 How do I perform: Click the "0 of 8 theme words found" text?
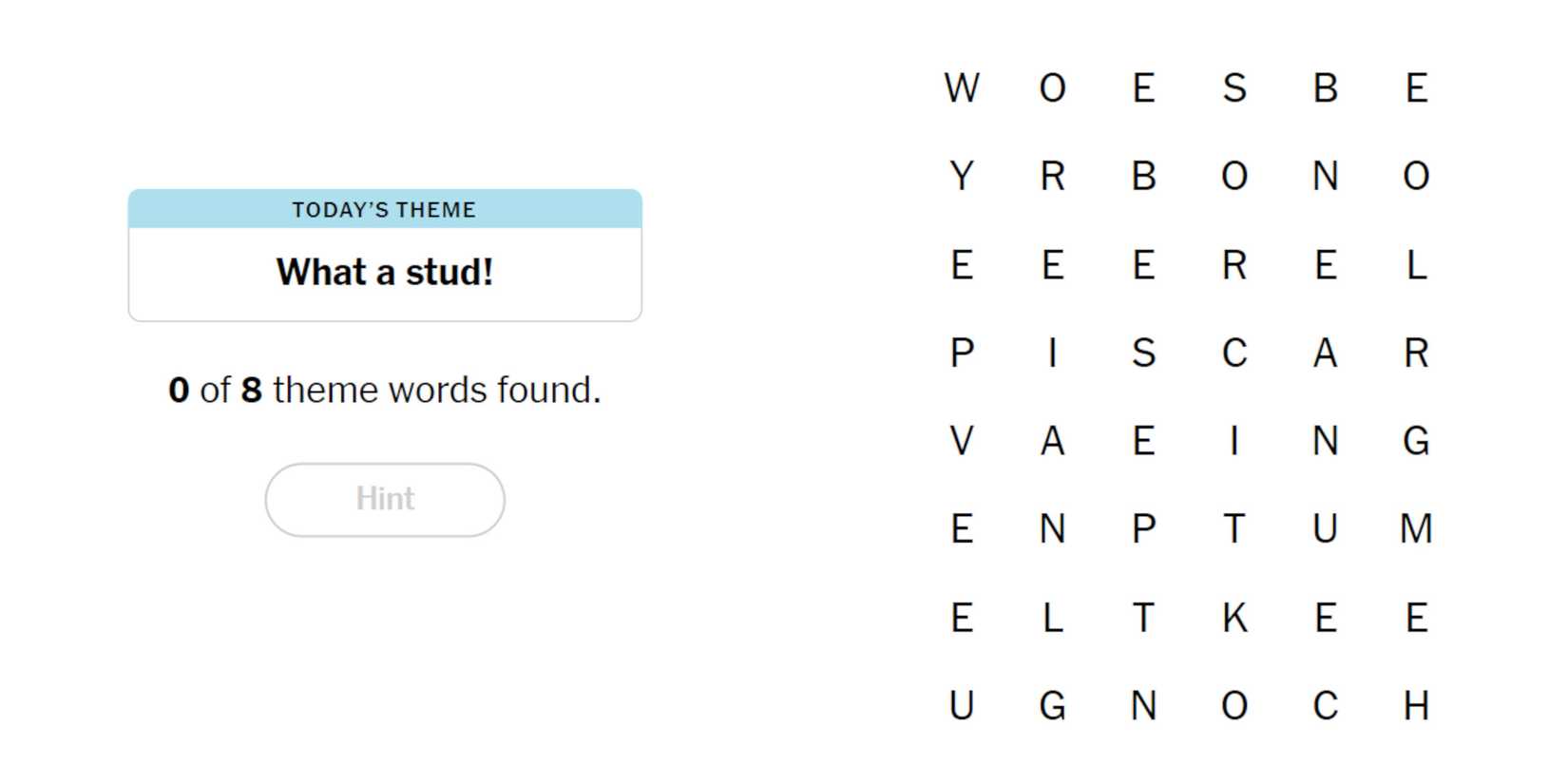385,391
